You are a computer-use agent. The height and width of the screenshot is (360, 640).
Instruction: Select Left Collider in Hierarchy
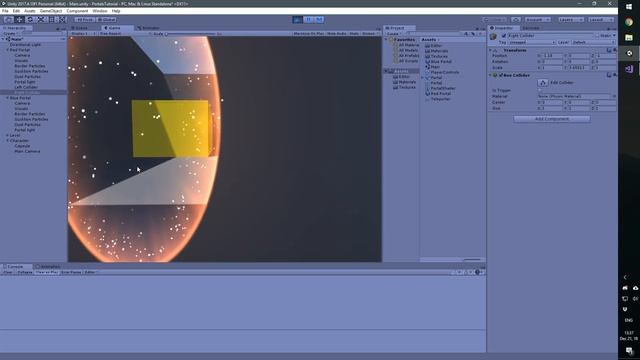pyautogui.click(x=26, y=87)
